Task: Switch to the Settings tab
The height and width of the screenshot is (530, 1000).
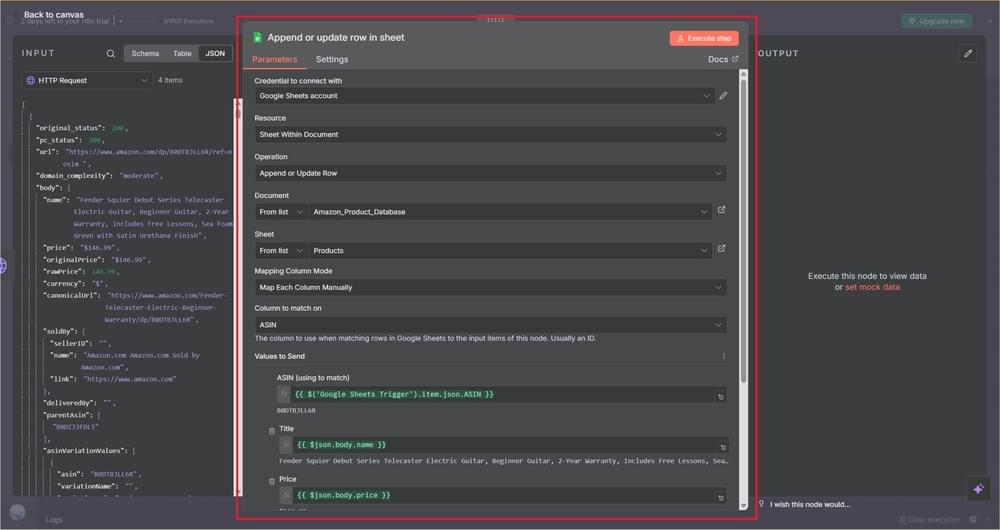Action: coord(332,60)
